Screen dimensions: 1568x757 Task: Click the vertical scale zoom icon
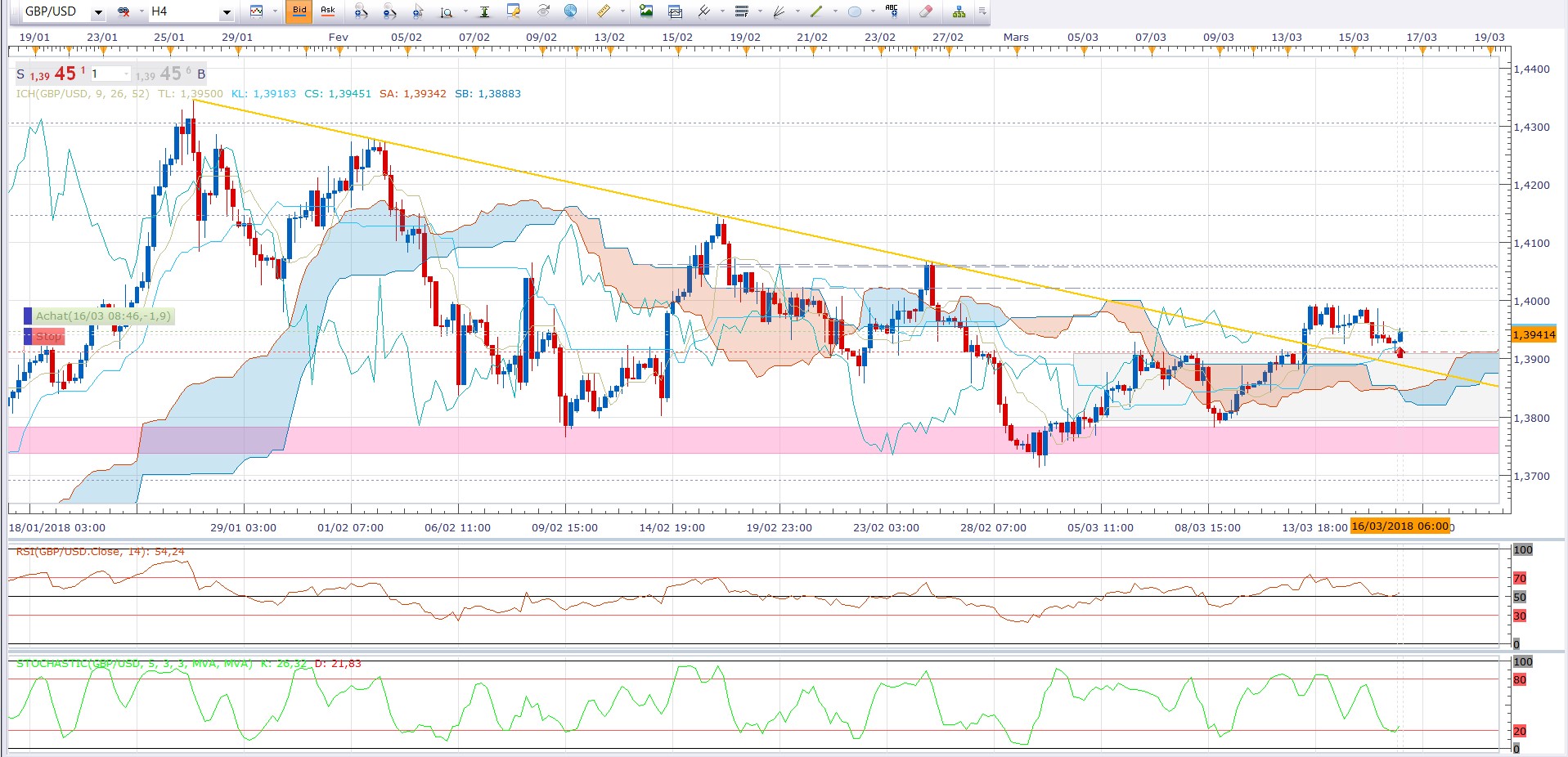447,11
